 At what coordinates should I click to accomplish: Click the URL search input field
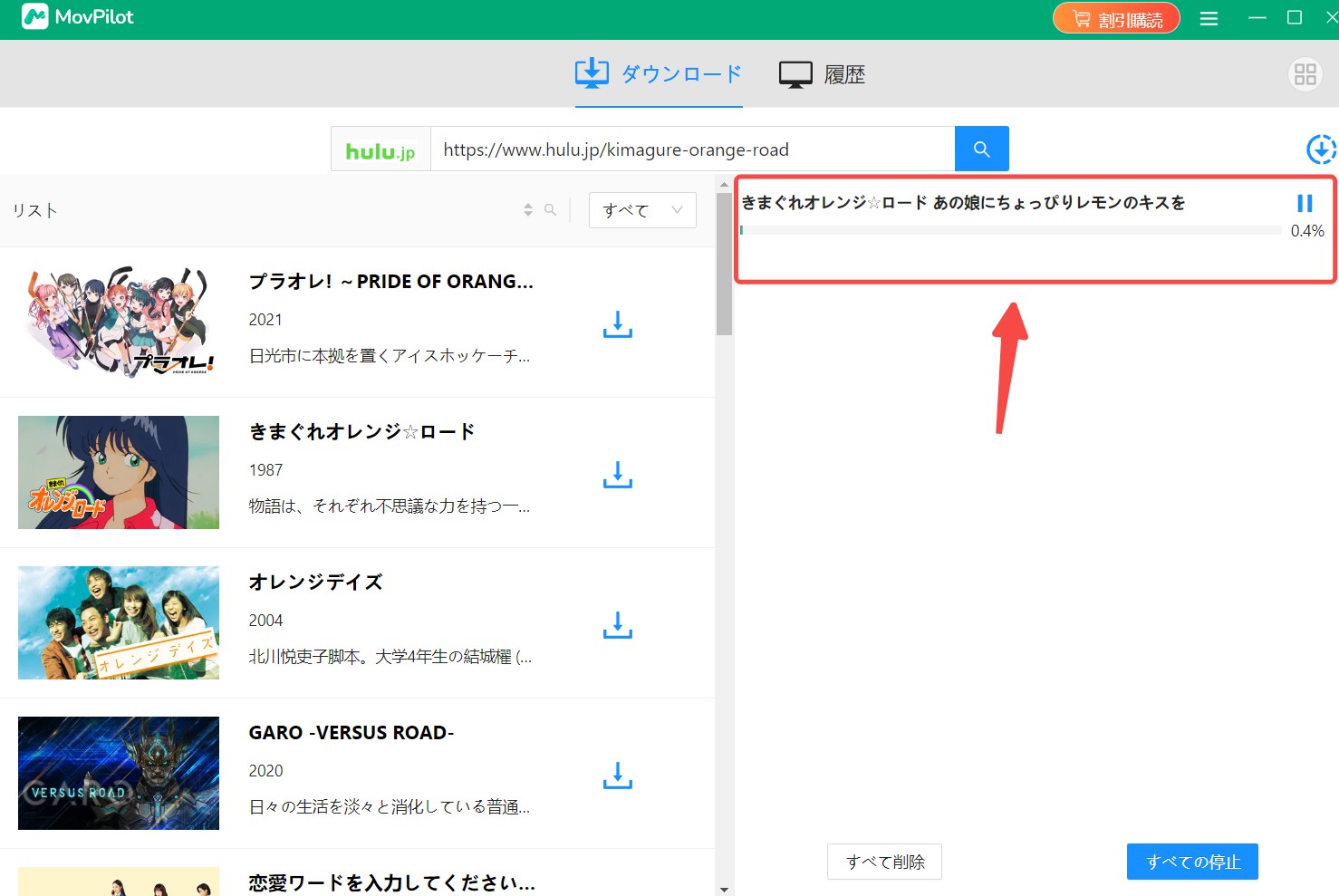pos(692,149)
